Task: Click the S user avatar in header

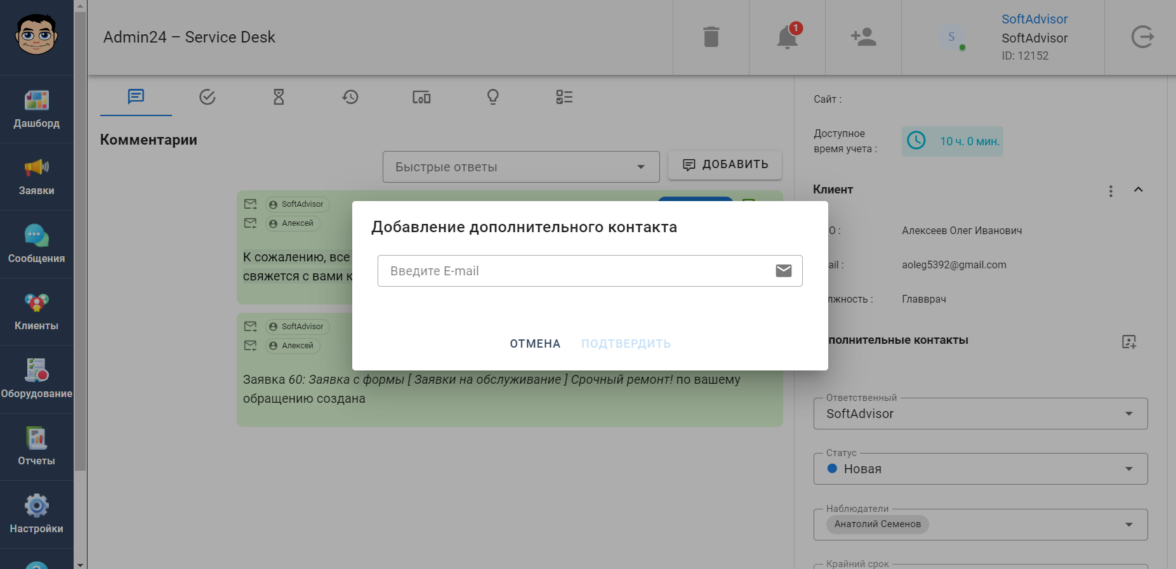Action: tap(952, 37)
